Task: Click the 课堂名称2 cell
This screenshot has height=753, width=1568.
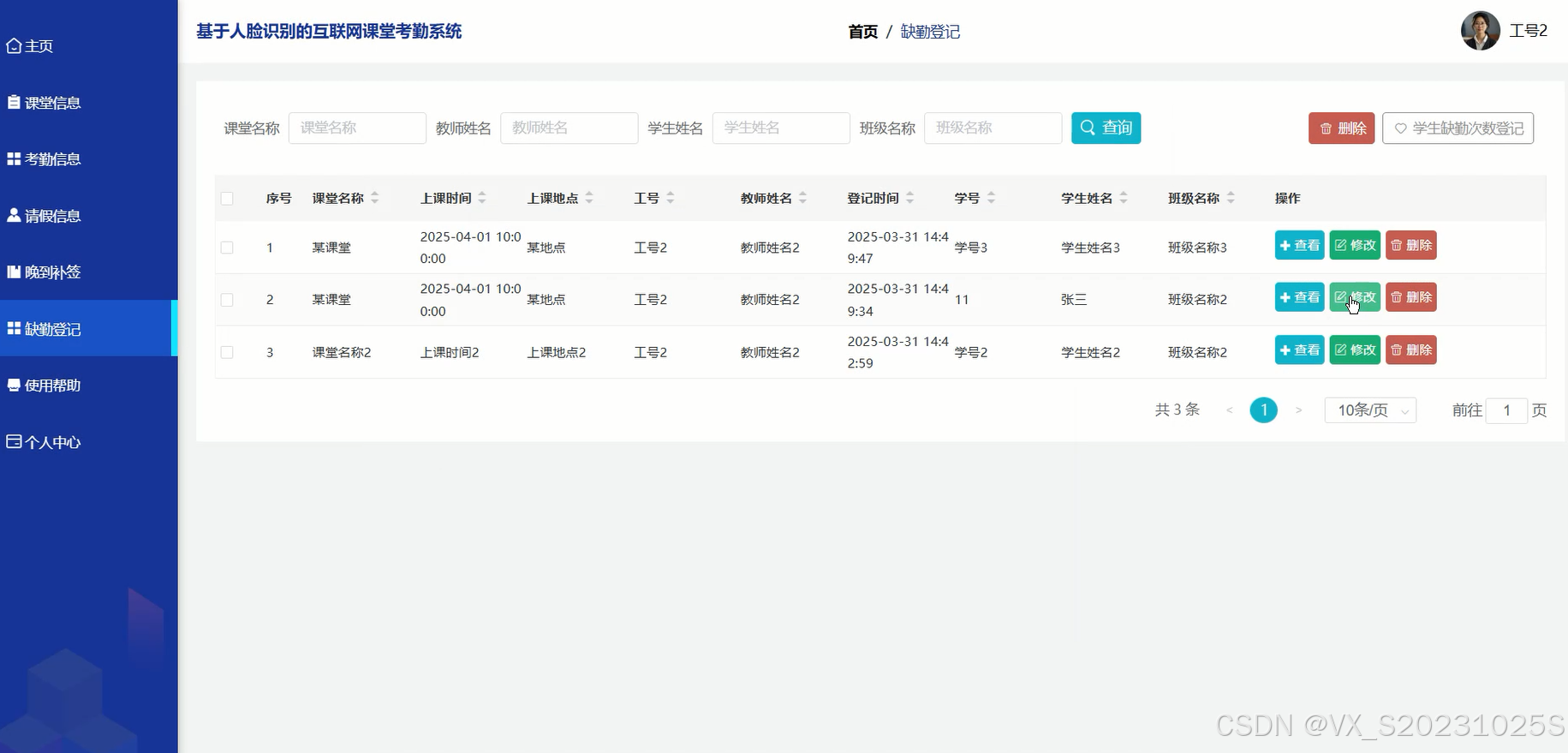Action: tap(341, 352)
